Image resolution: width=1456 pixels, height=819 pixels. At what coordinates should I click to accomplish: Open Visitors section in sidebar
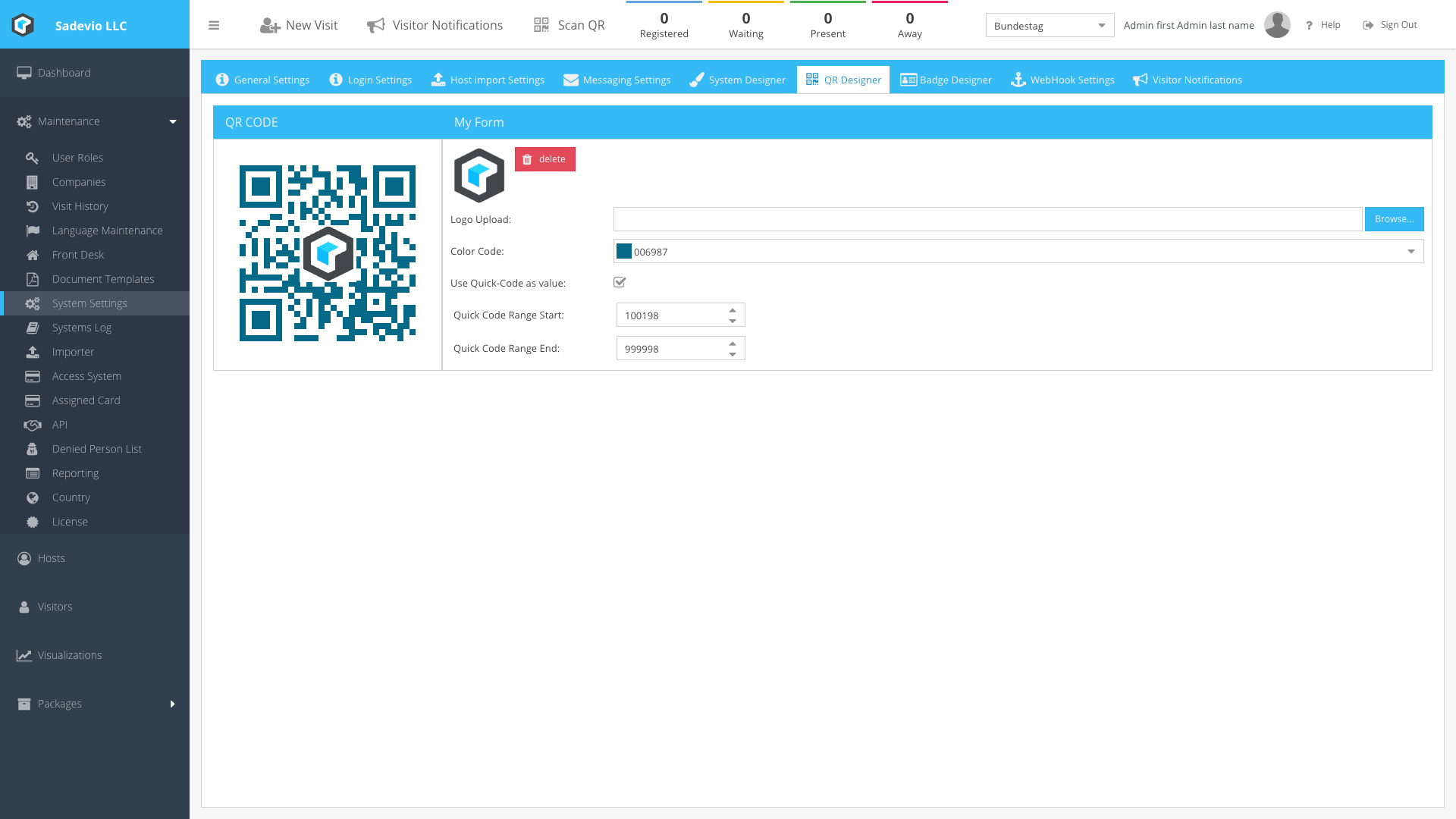tap(95, 607)
